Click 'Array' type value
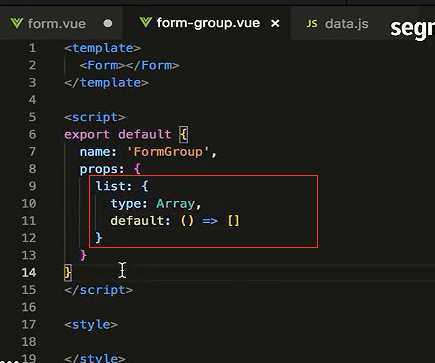This screenshot has width=435, height=363. click(x=176, y=204)
